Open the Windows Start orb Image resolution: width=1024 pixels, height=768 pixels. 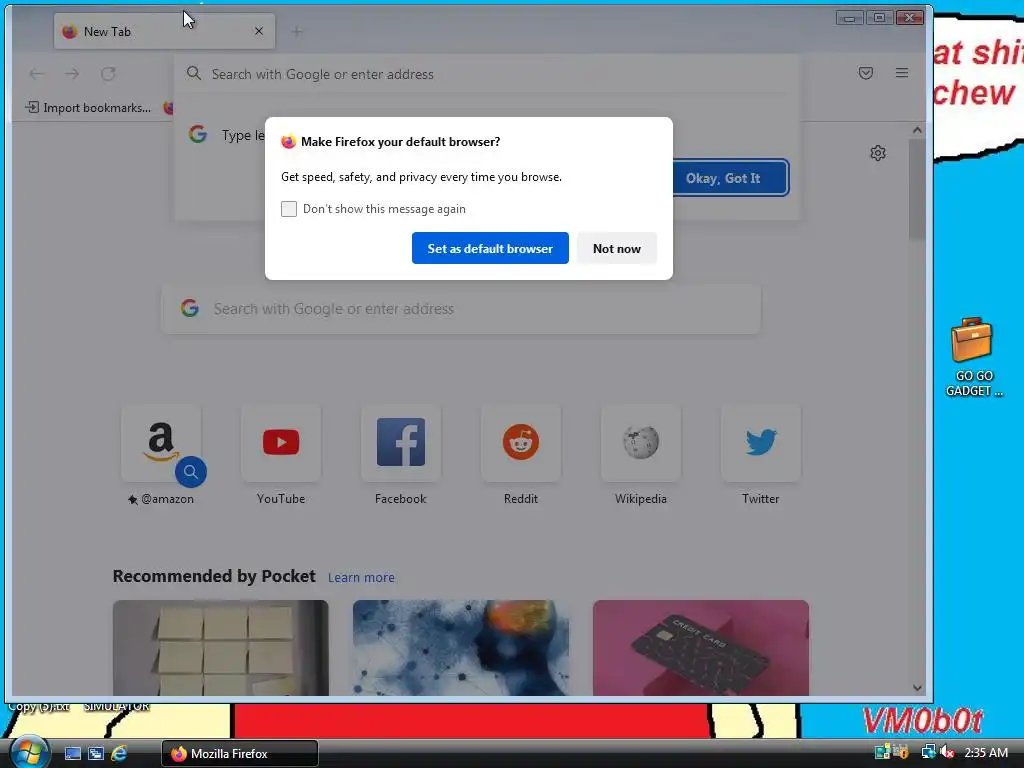coord(28,752)
